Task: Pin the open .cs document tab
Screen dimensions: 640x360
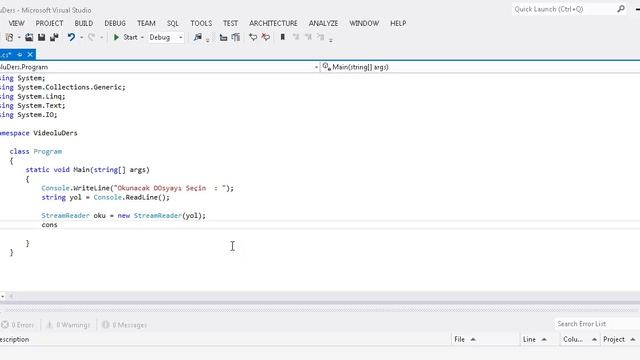Action: [20, 54]
